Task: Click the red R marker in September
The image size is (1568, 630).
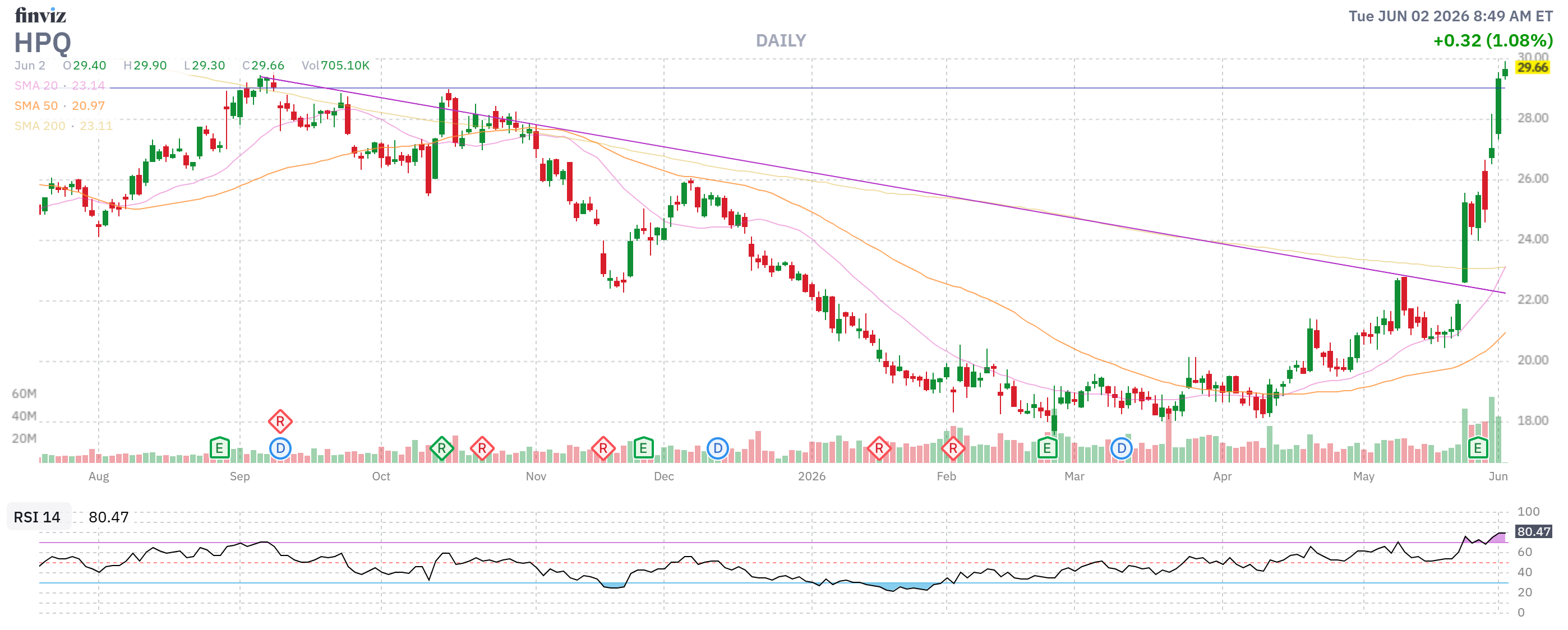Action: [280, 421]
